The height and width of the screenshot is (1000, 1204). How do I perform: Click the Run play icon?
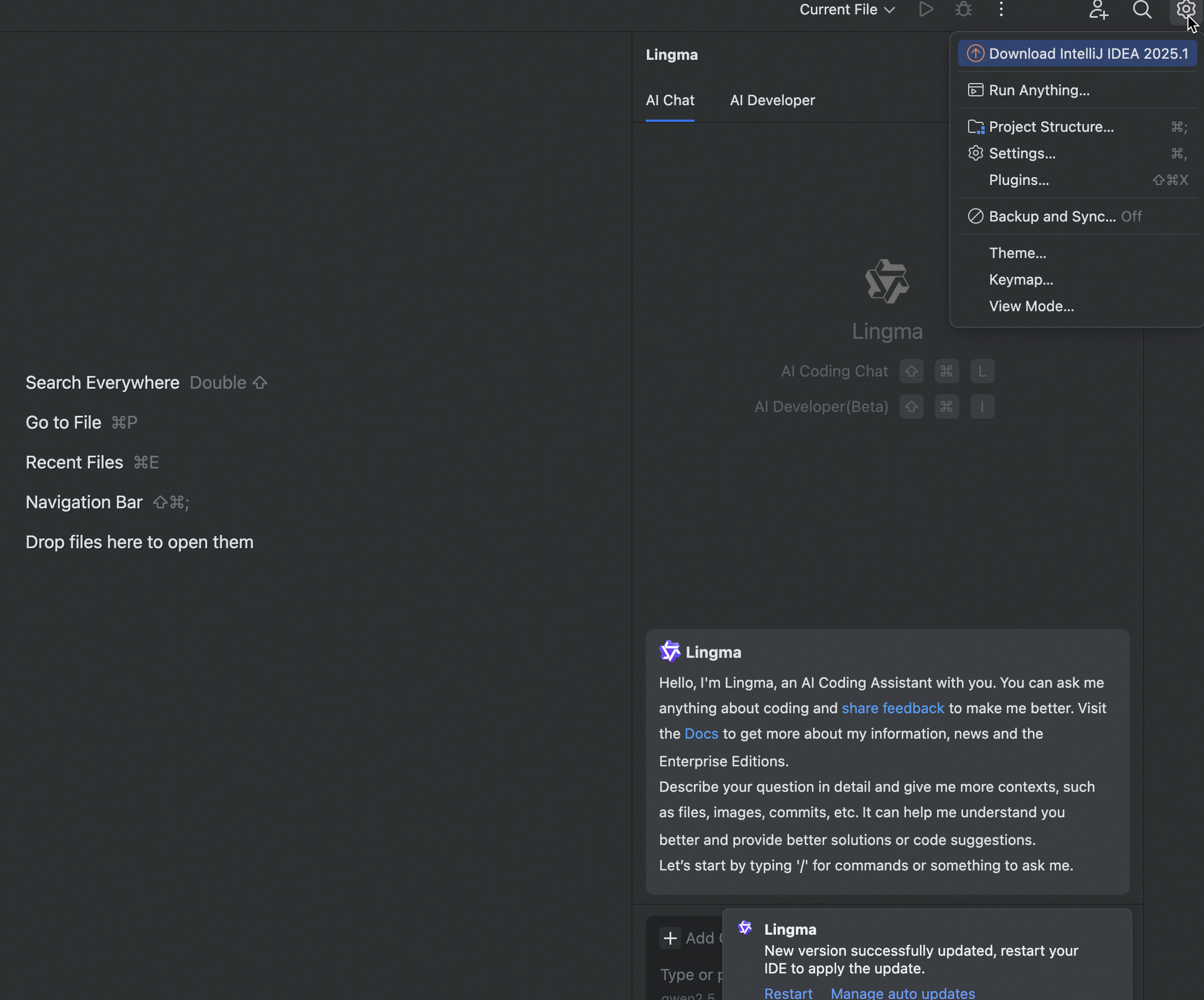926,10
